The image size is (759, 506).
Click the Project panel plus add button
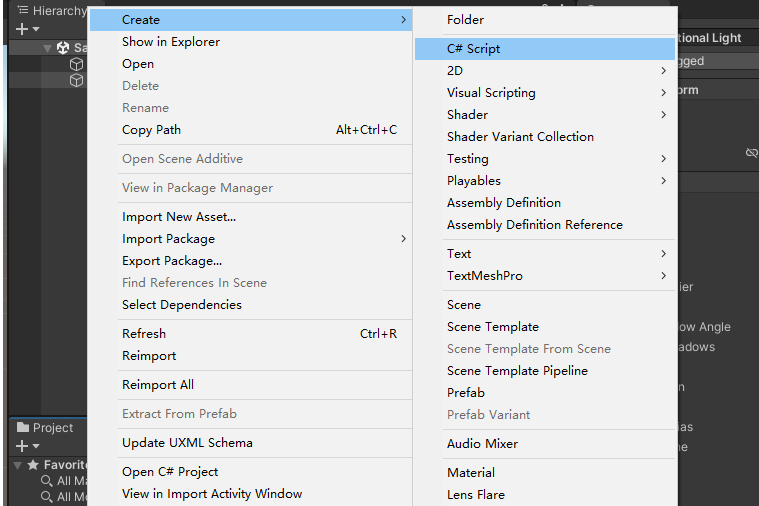22,445
